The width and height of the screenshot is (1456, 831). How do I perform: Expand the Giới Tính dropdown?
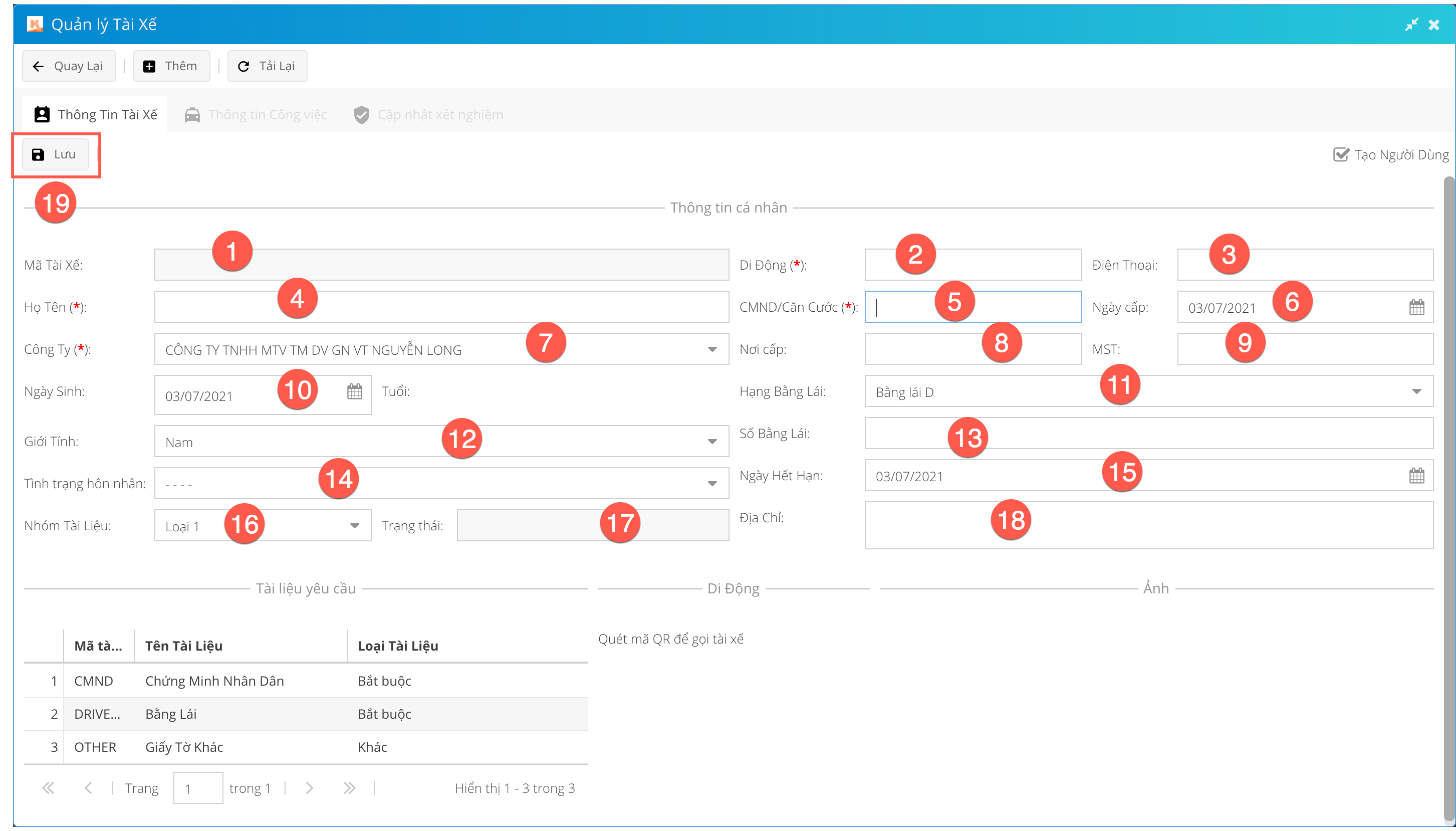tap(712, 441)
